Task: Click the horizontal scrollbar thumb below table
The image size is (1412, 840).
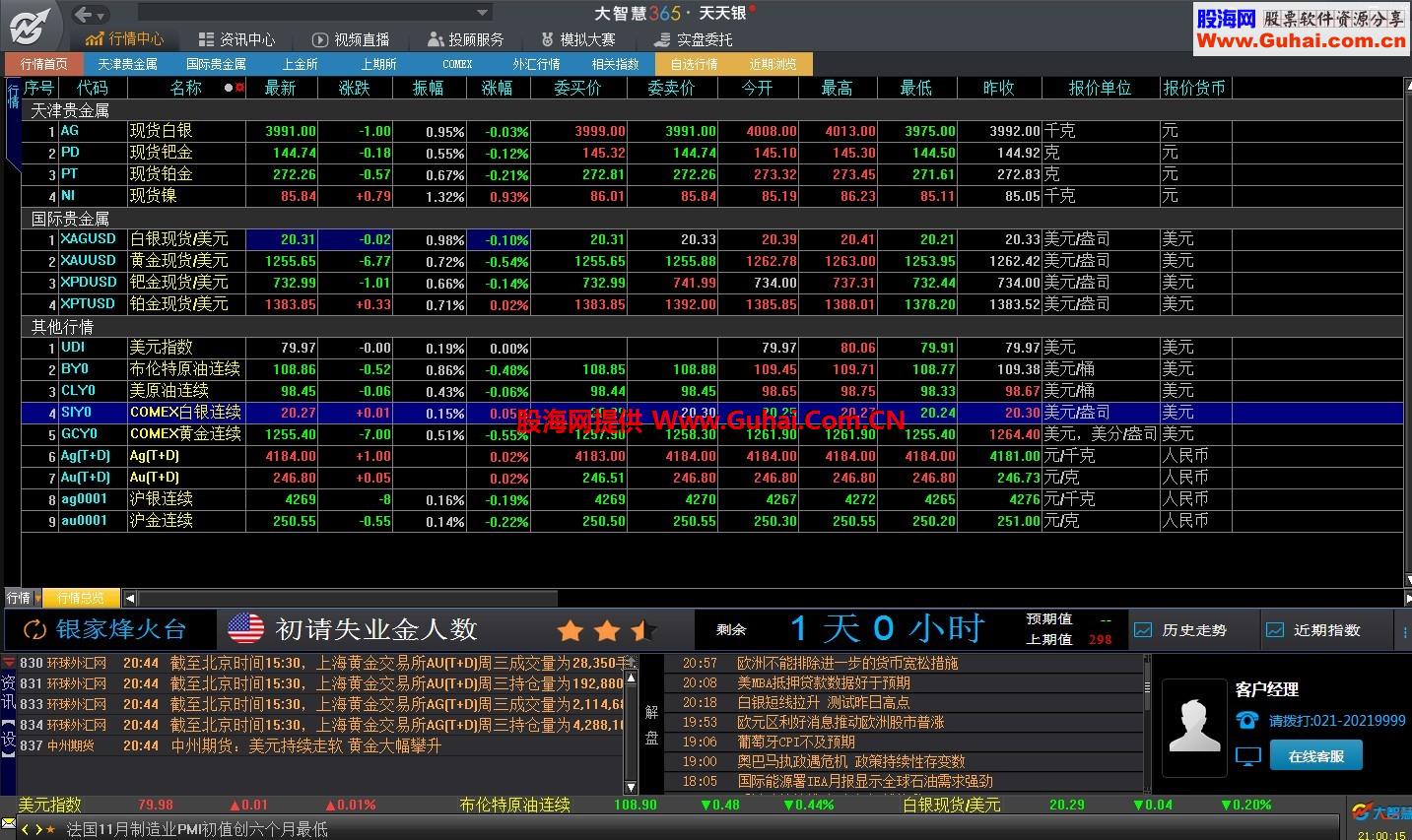Action: [x=348, y=598]
